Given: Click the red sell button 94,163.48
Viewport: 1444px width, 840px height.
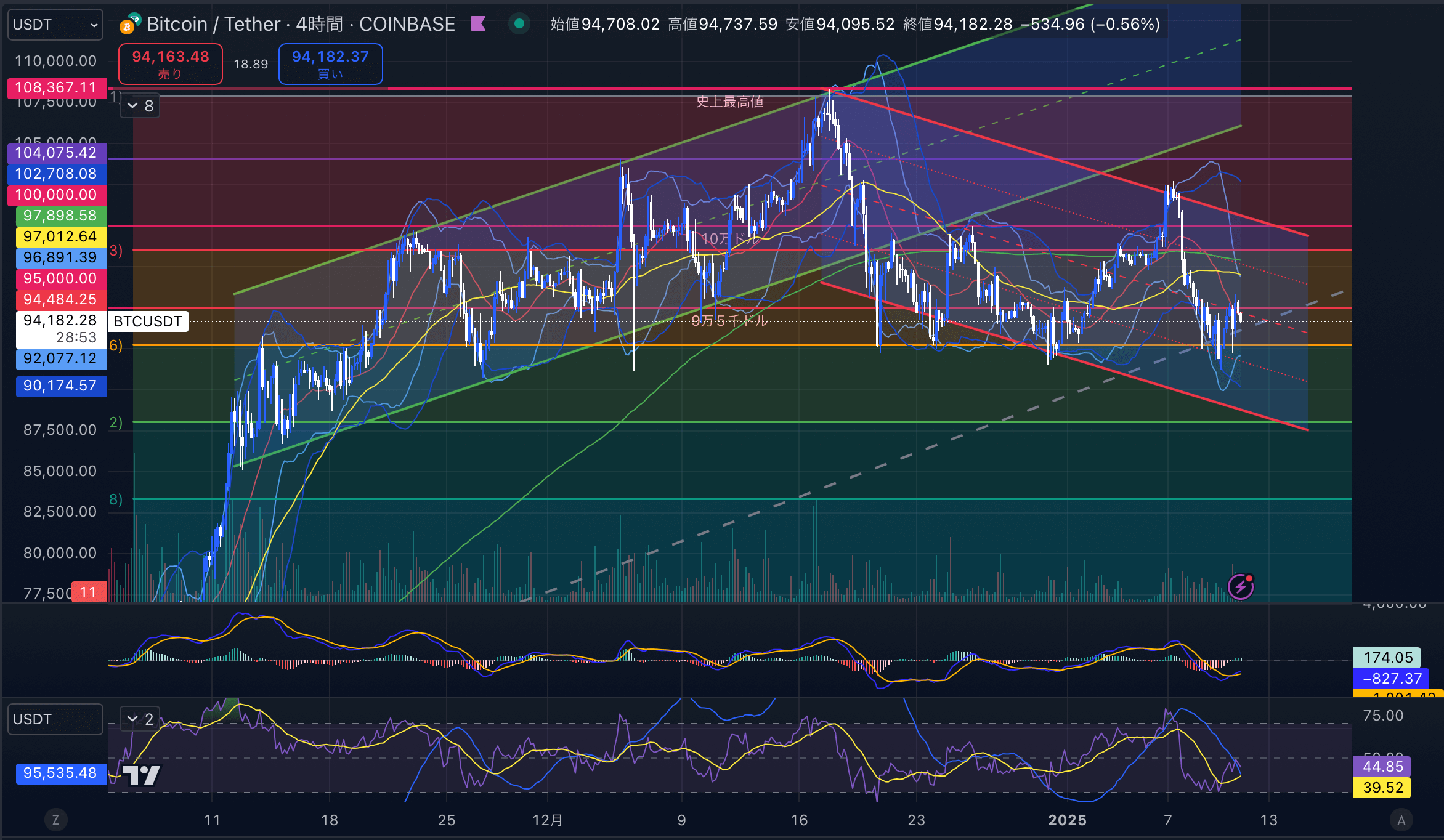Looking at the screenshot, I should [171, 64].
